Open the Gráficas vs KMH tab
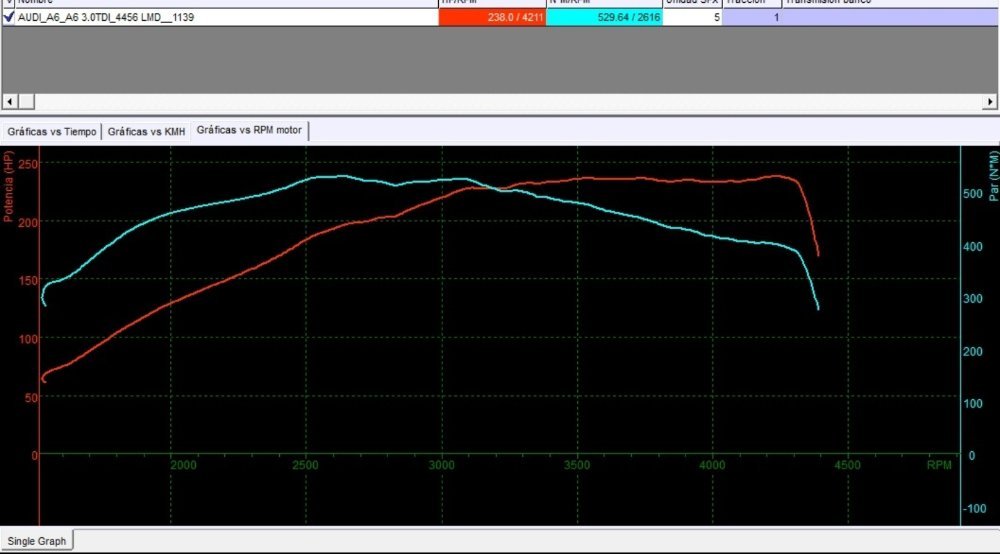The height and width of the screenshot is (554, 1000). coord(146,132)
